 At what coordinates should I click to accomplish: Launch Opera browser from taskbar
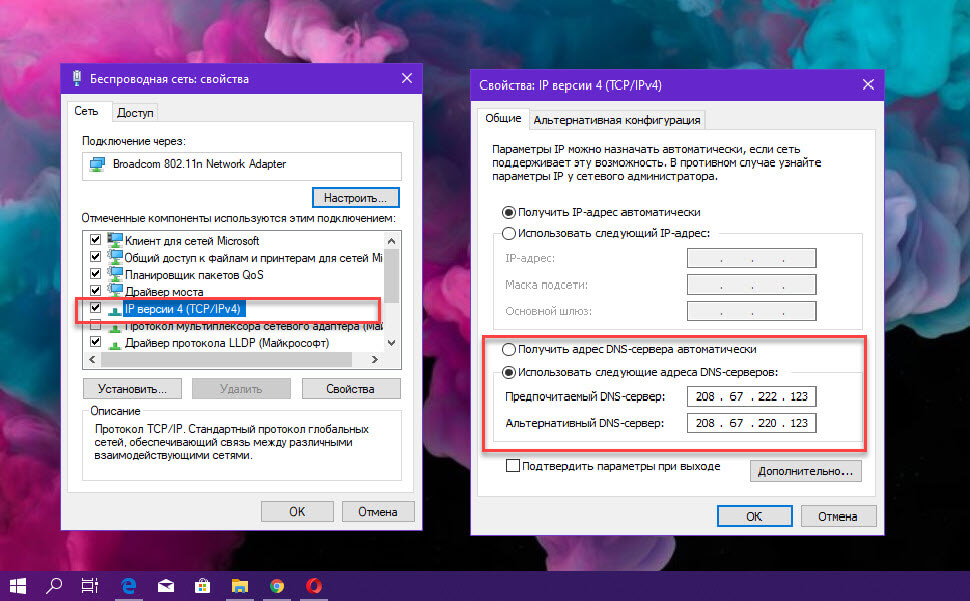[x=314, y=586]
